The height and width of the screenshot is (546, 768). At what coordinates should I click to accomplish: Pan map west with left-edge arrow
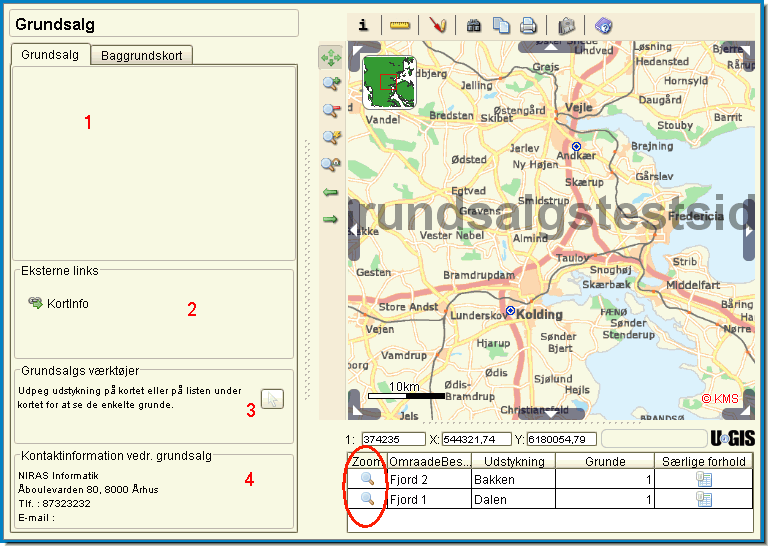point(354,230)
